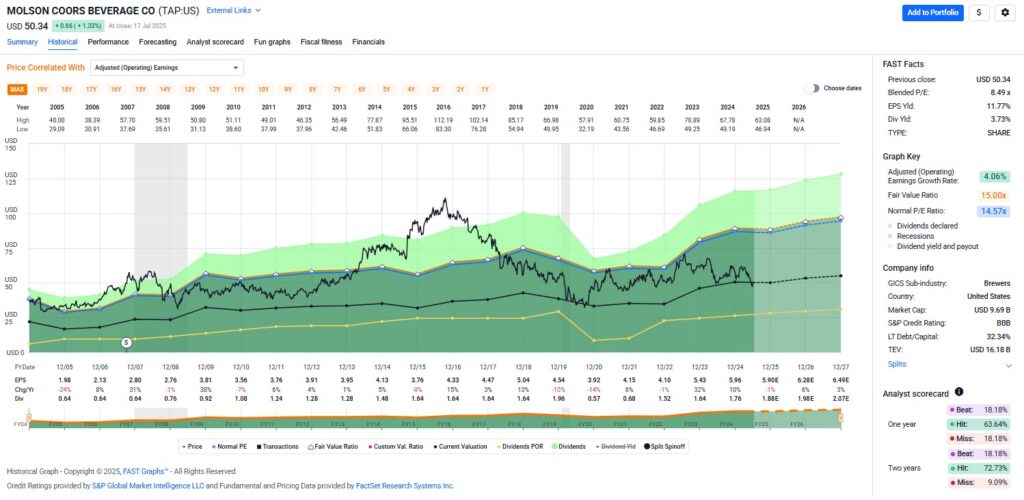This screenshot has width=1024, height=500.
Task: Open the FAST Graphs copyright link
Action: (x=146, y=471)
